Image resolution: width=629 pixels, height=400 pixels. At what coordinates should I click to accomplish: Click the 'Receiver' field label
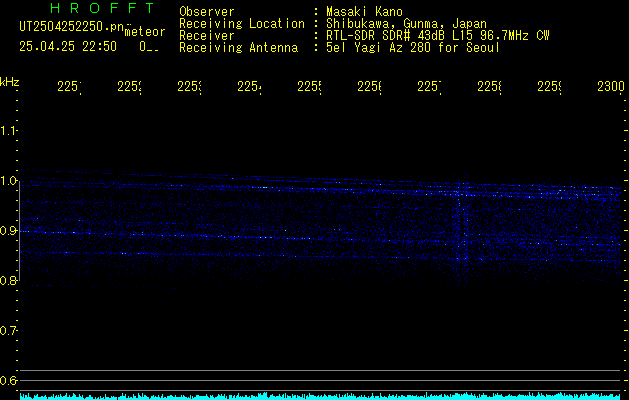point(207,36)
